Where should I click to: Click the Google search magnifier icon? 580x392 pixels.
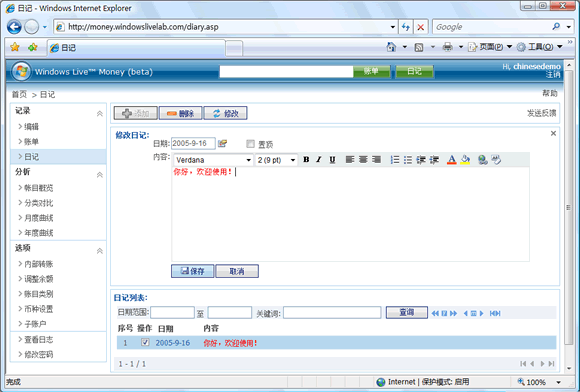[556, 26]
